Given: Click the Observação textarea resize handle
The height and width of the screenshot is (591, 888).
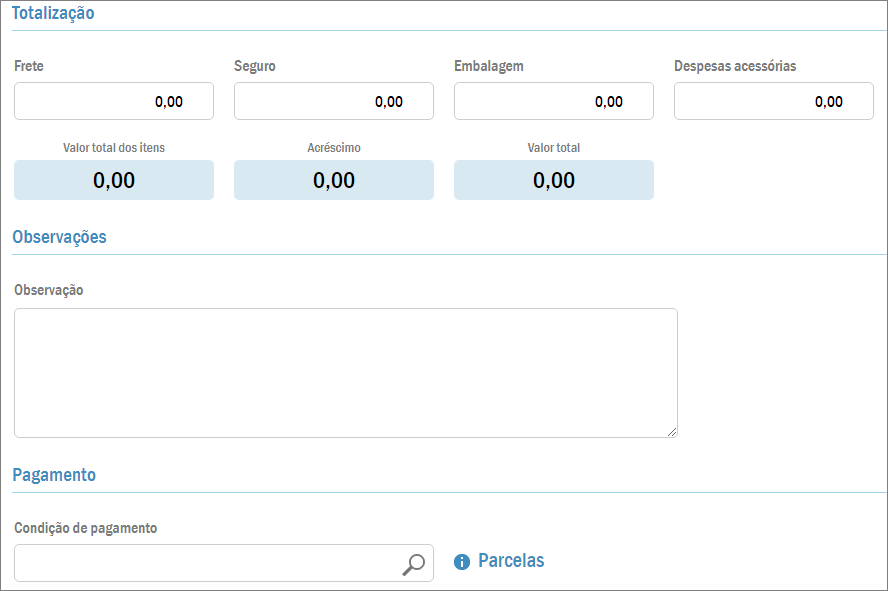Looking at the screenshot, I should click(x=672, y=432).
